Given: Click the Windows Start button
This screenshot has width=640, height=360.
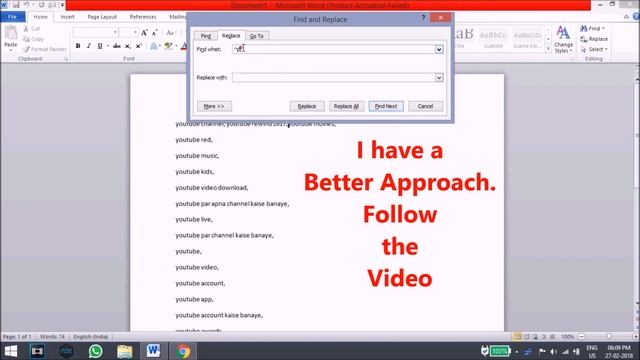Looking at the screenshot, I should (11, 351).
